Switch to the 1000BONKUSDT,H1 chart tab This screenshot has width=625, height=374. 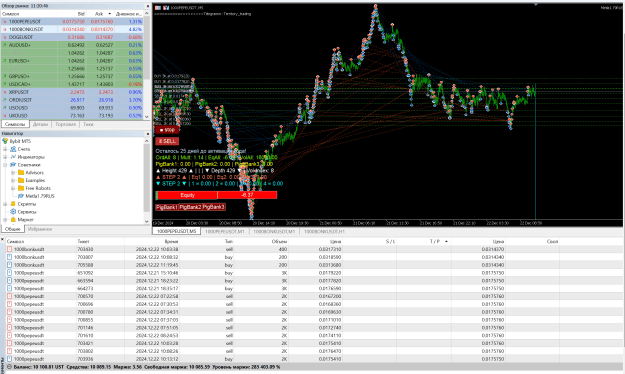point(324,231)
